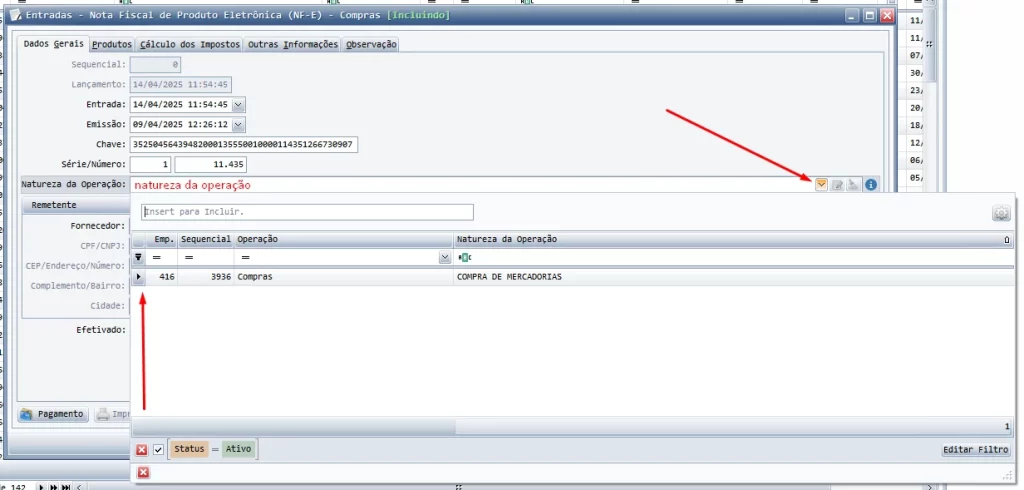Open the Outras Informações tab

click(293, 44)
